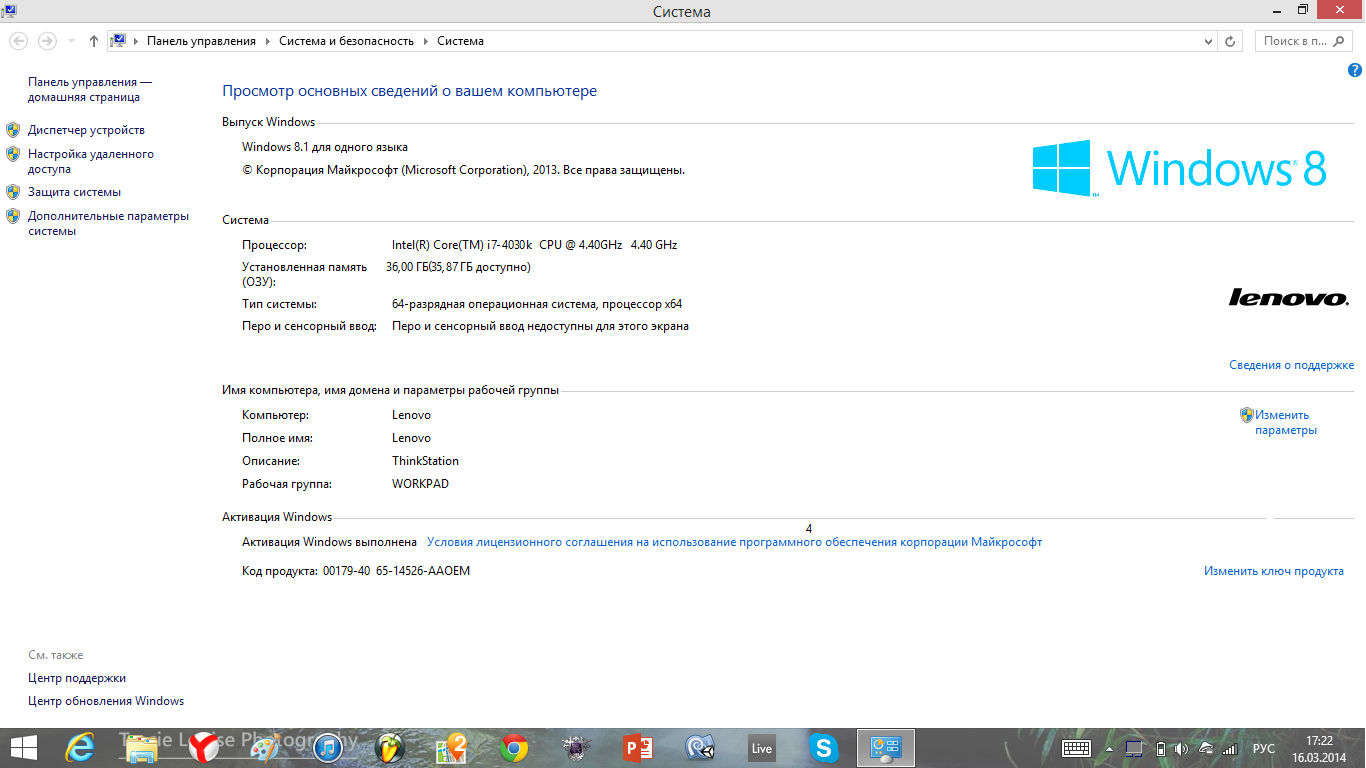Open the Microsoft license terms link
The image size is (1366, 768).
click(x=734, y=542)
